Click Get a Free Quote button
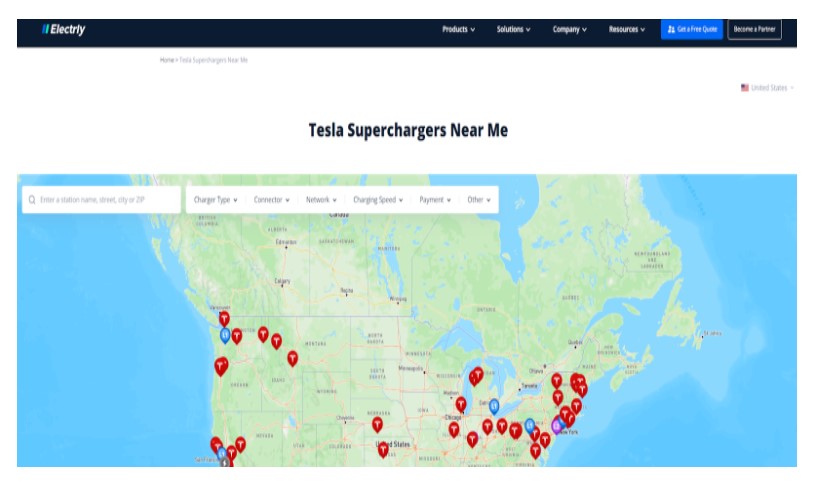This screenshot has height=492, width=826. click(x=692, y=29)
